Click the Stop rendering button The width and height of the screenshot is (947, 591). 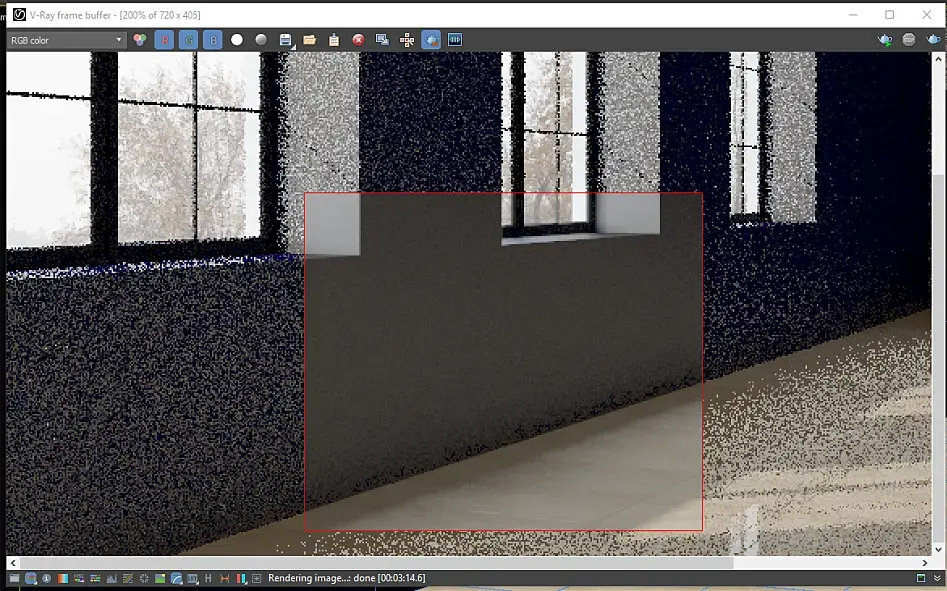tap(909, 40)
